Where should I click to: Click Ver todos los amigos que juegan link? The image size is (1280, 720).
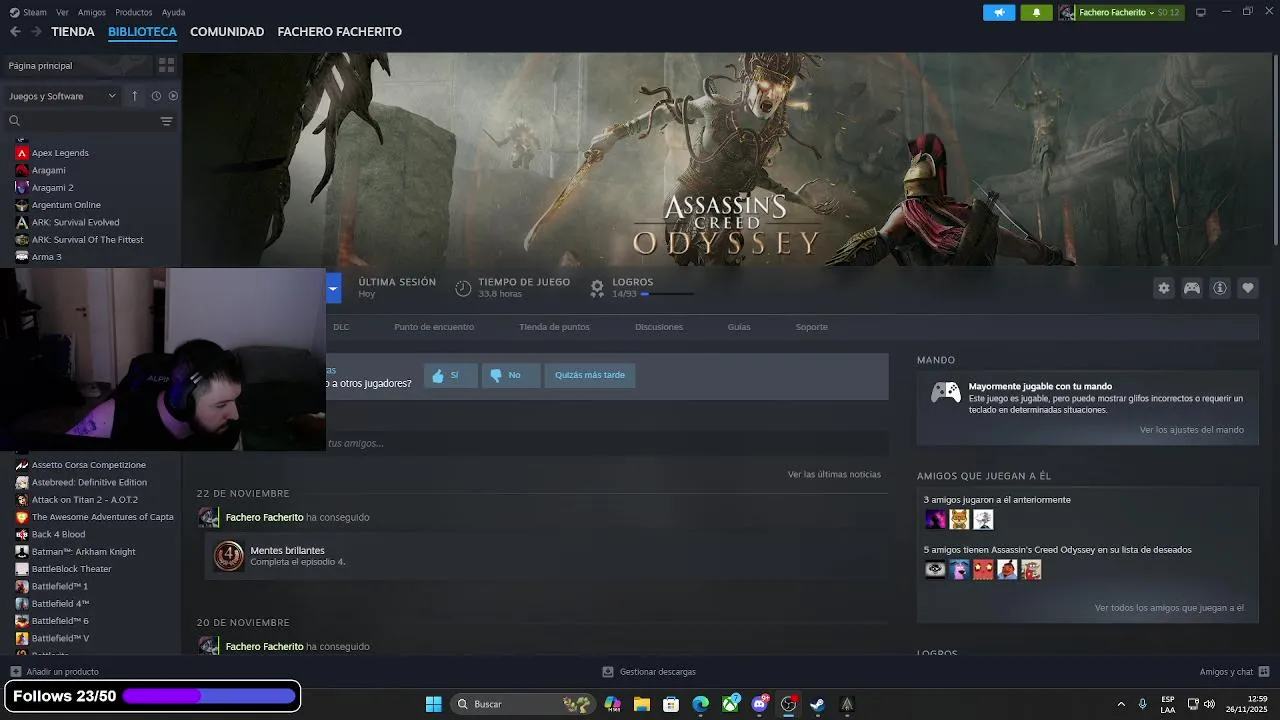(1169, 608)
